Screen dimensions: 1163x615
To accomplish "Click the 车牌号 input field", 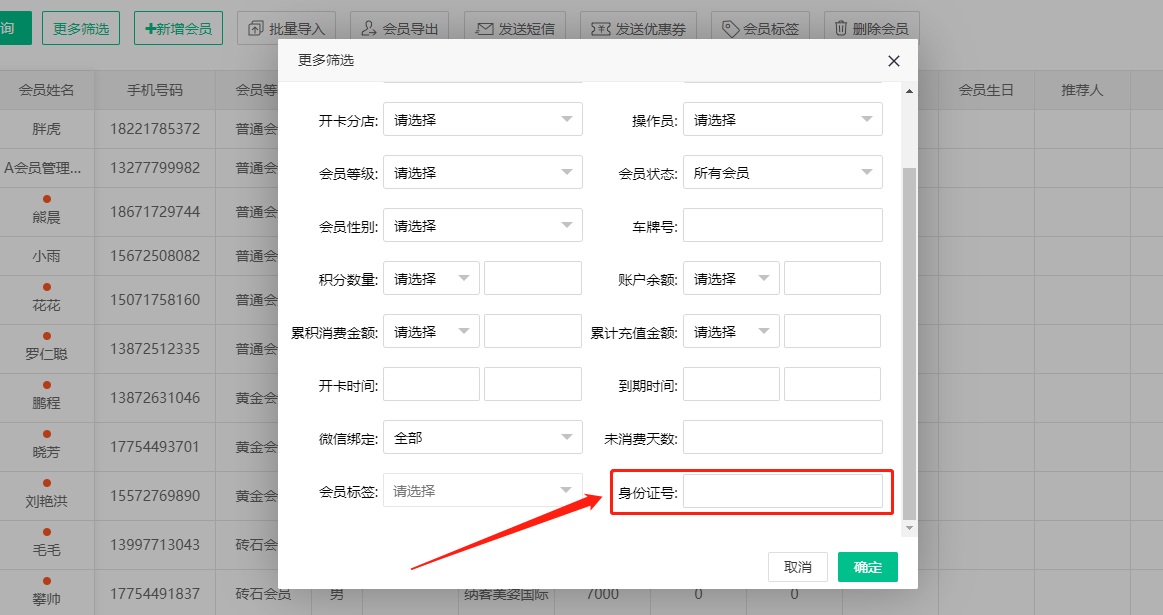I will pos(782,226).
